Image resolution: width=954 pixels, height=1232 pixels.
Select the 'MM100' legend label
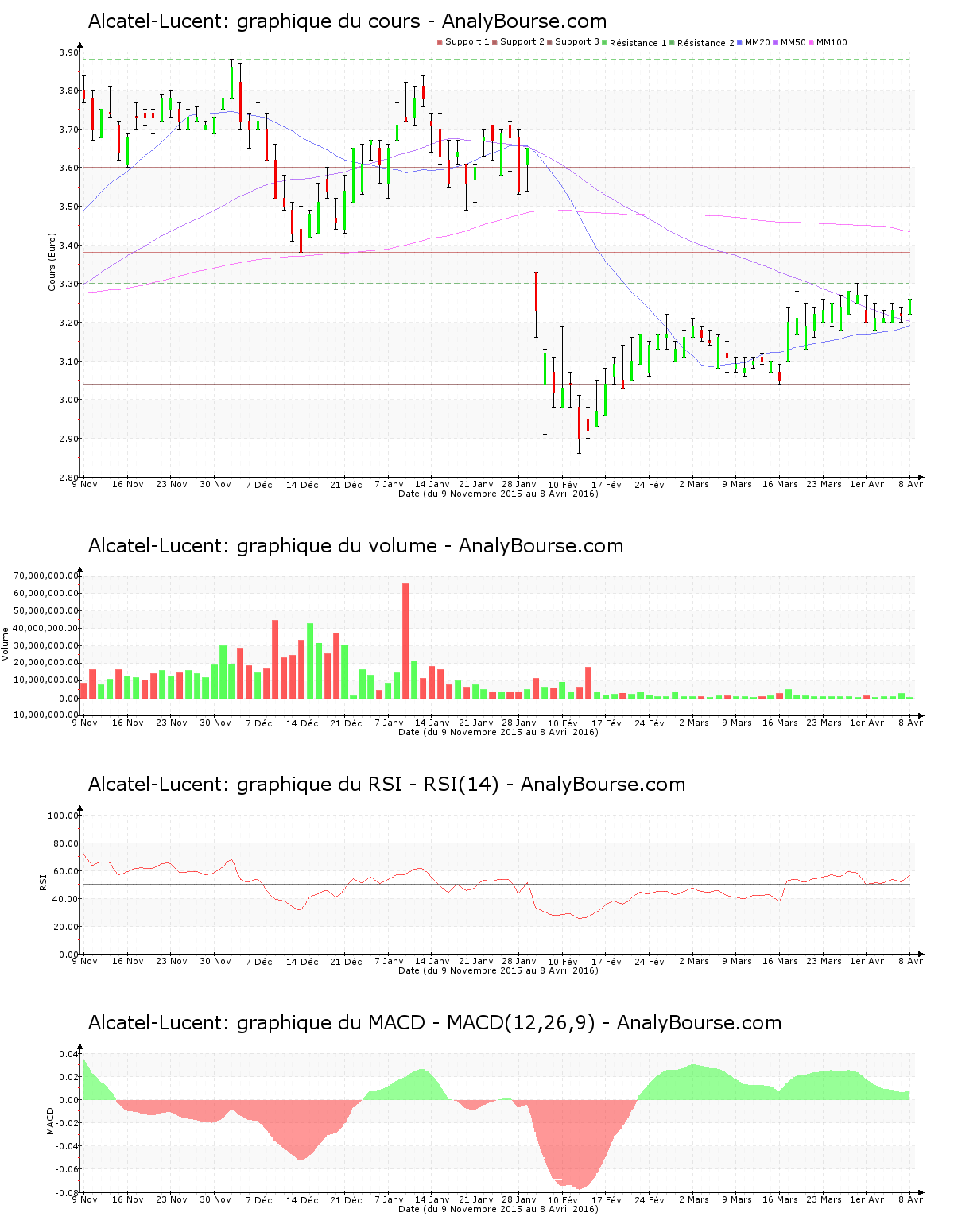pos(832,42)
